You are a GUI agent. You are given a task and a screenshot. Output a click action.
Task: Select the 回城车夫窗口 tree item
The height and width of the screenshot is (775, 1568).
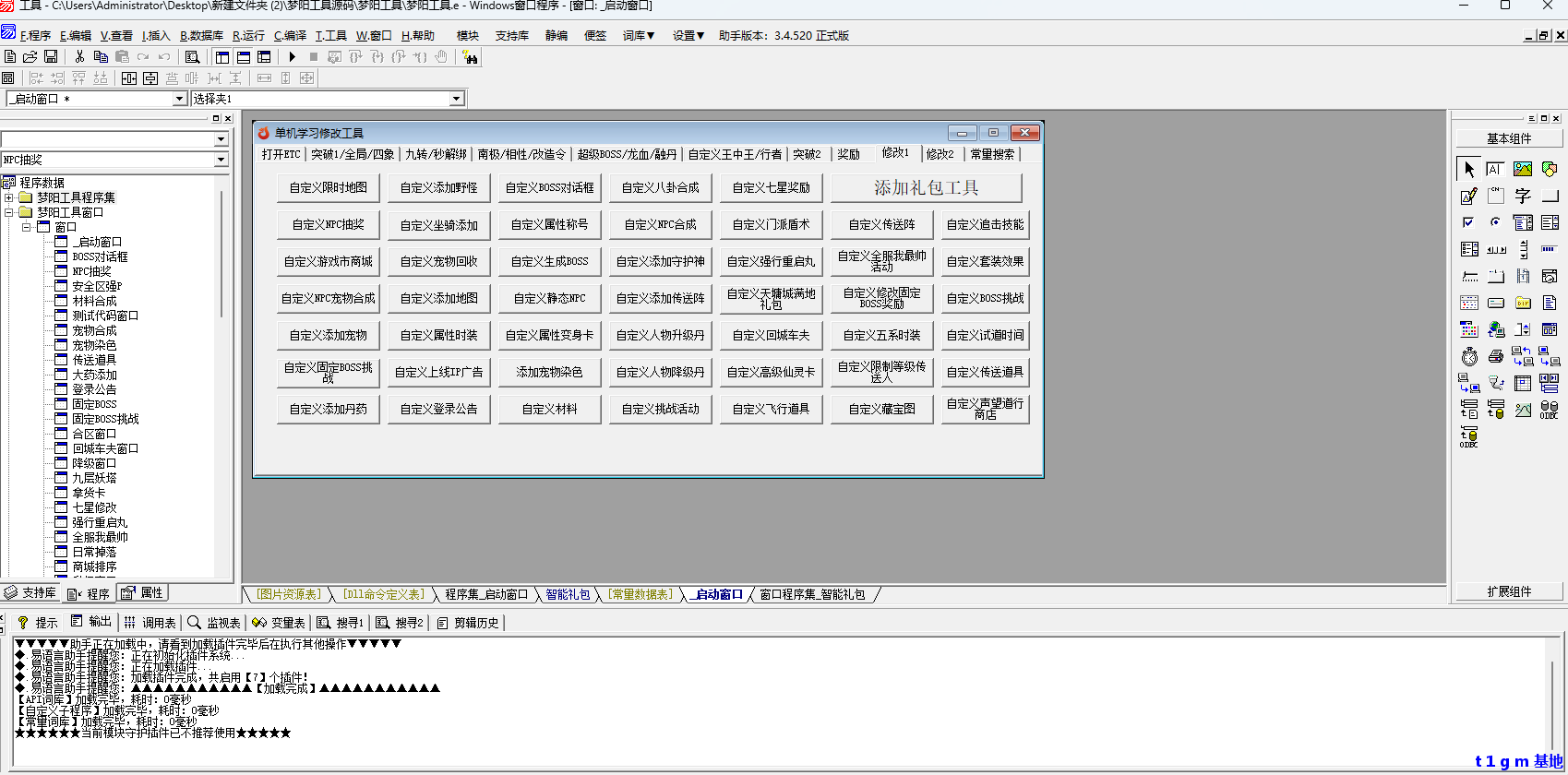pyautogui.click(x=105, y=448)
